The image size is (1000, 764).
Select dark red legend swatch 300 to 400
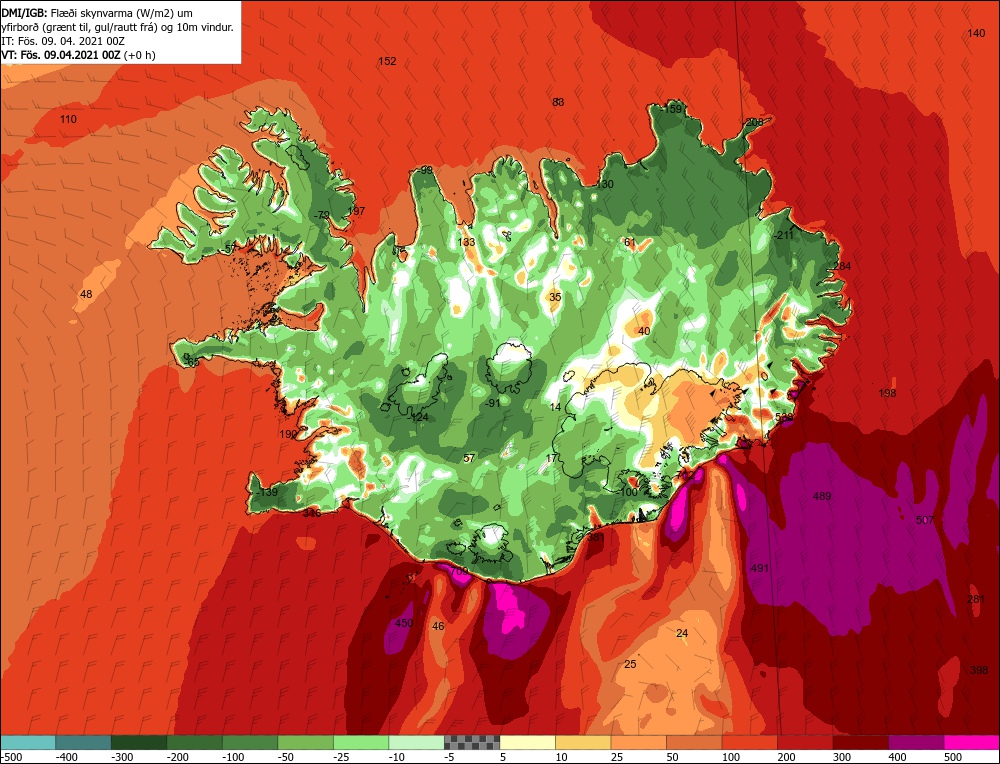point(860,742)
